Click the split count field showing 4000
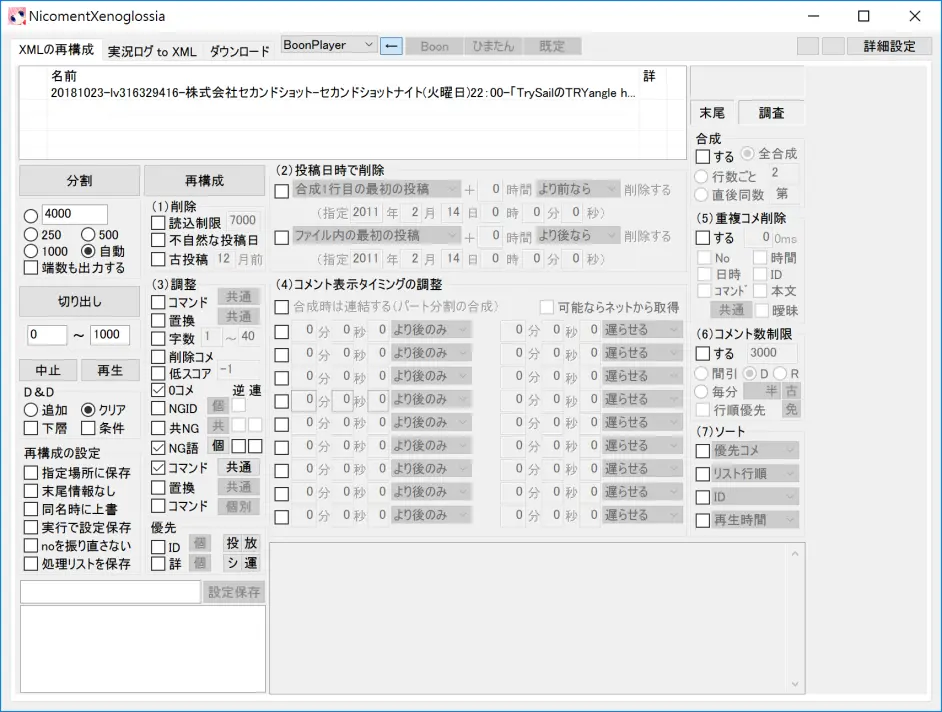Screen dimensions: 942x712 pos(74,214)
